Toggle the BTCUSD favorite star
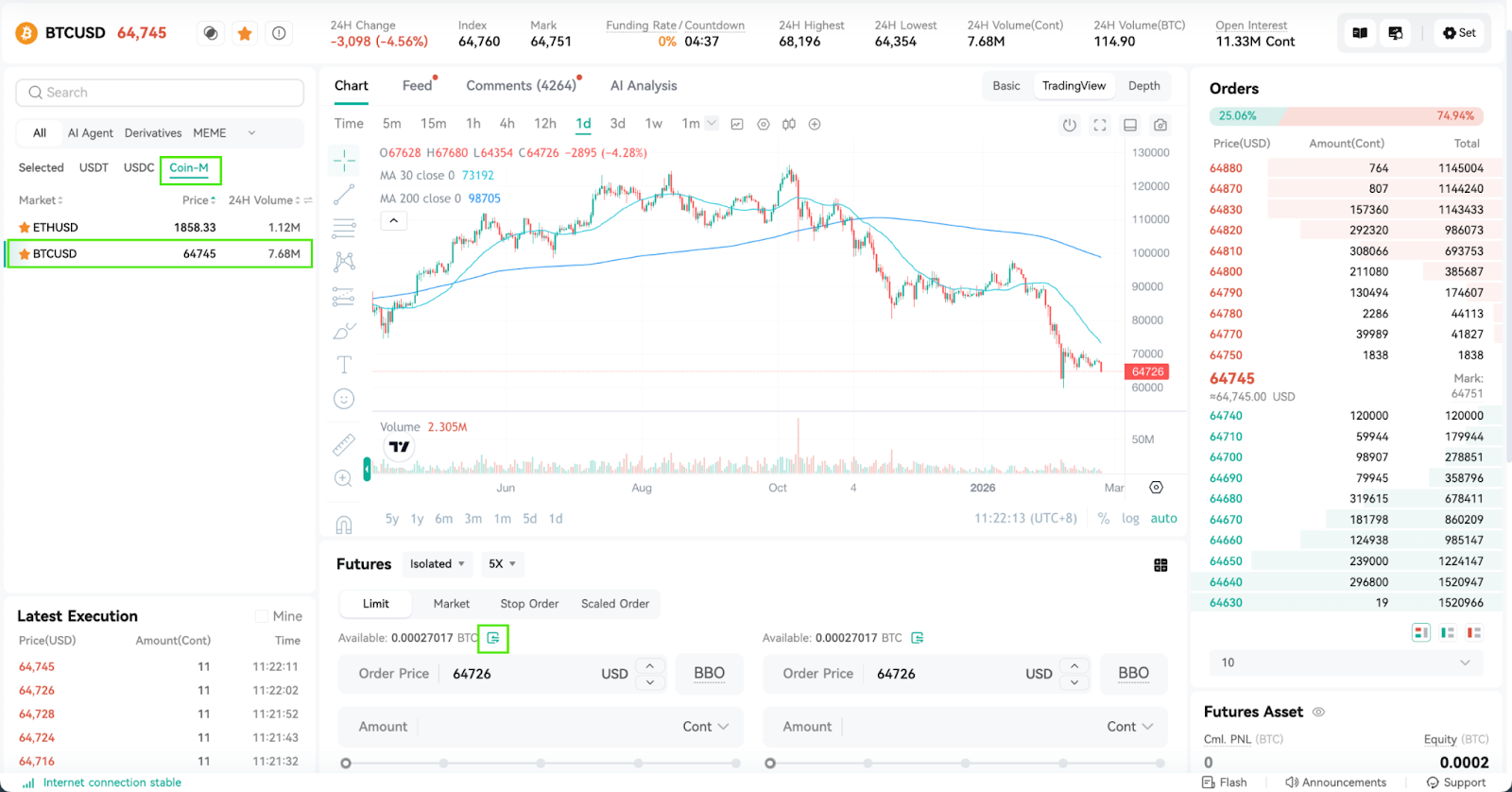Viewport: 1512px width, 792px height. [245, 33]
